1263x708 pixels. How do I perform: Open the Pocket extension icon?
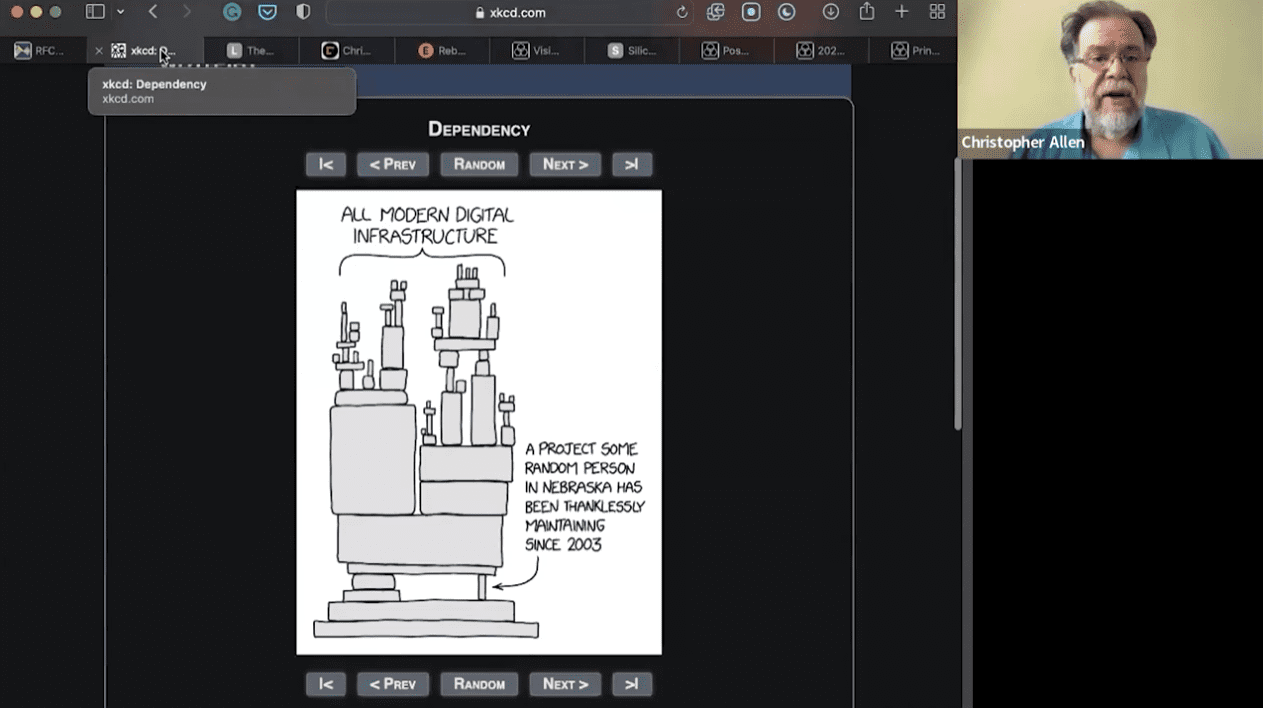click(x=267, y=12)
